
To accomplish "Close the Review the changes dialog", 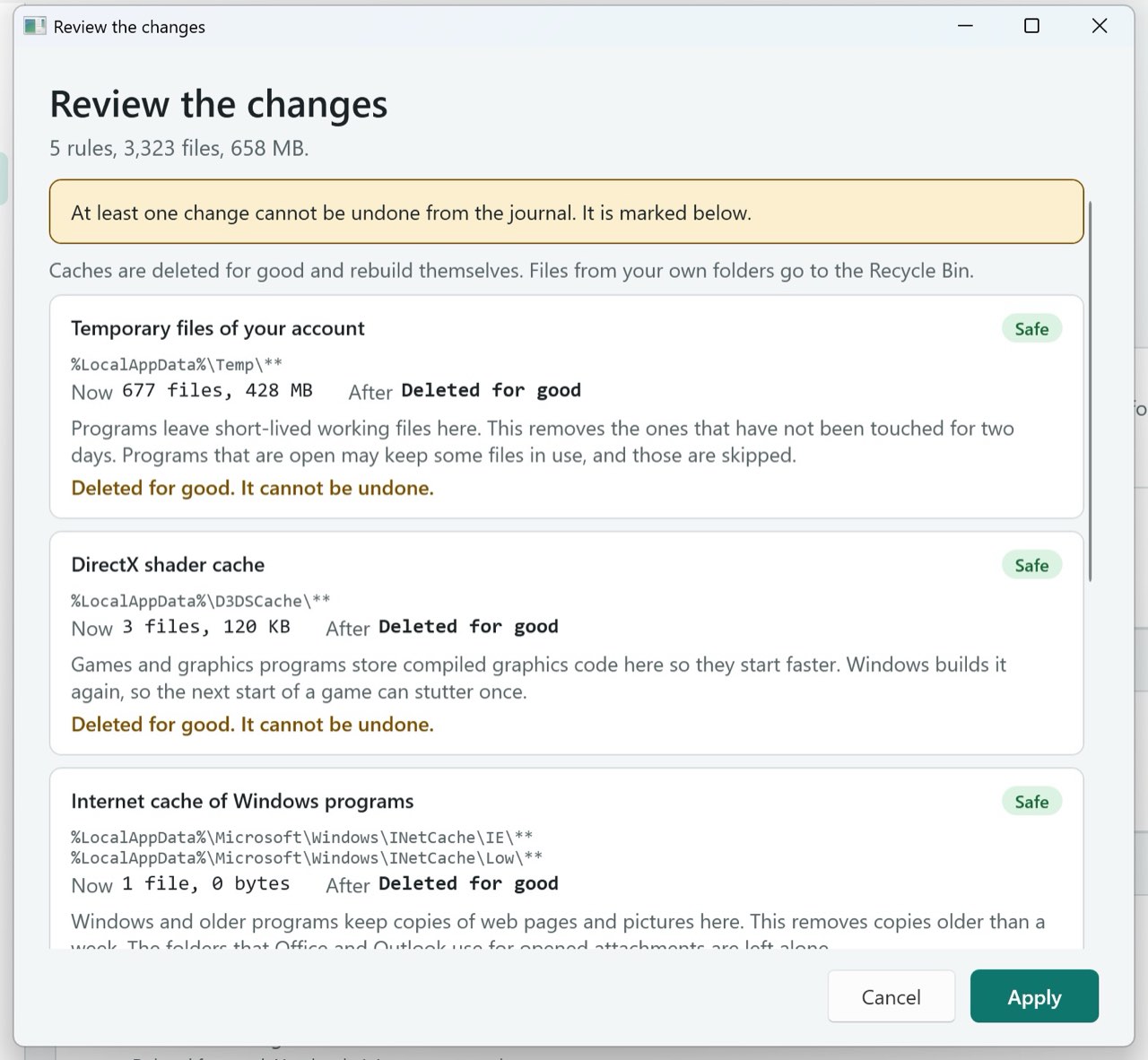I will click(1100, 26).
